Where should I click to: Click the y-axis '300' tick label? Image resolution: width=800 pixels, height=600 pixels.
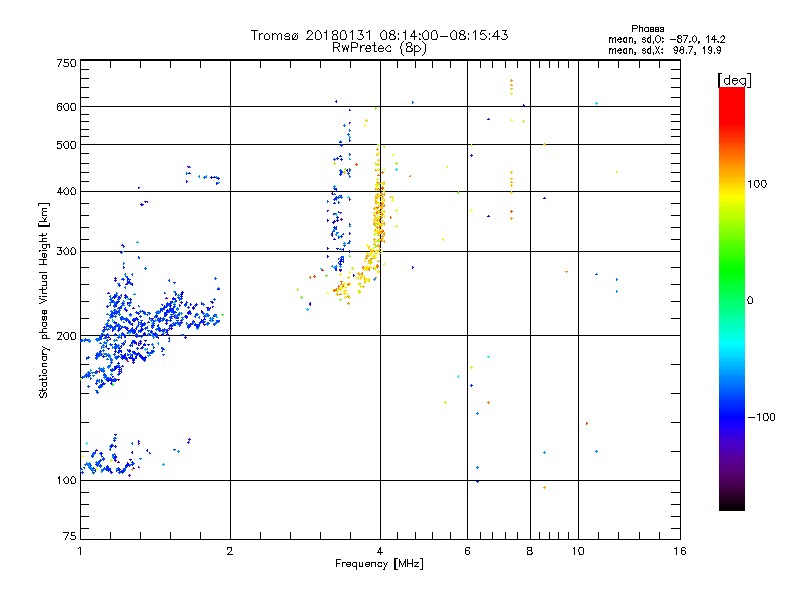click(x=66, y=252)
